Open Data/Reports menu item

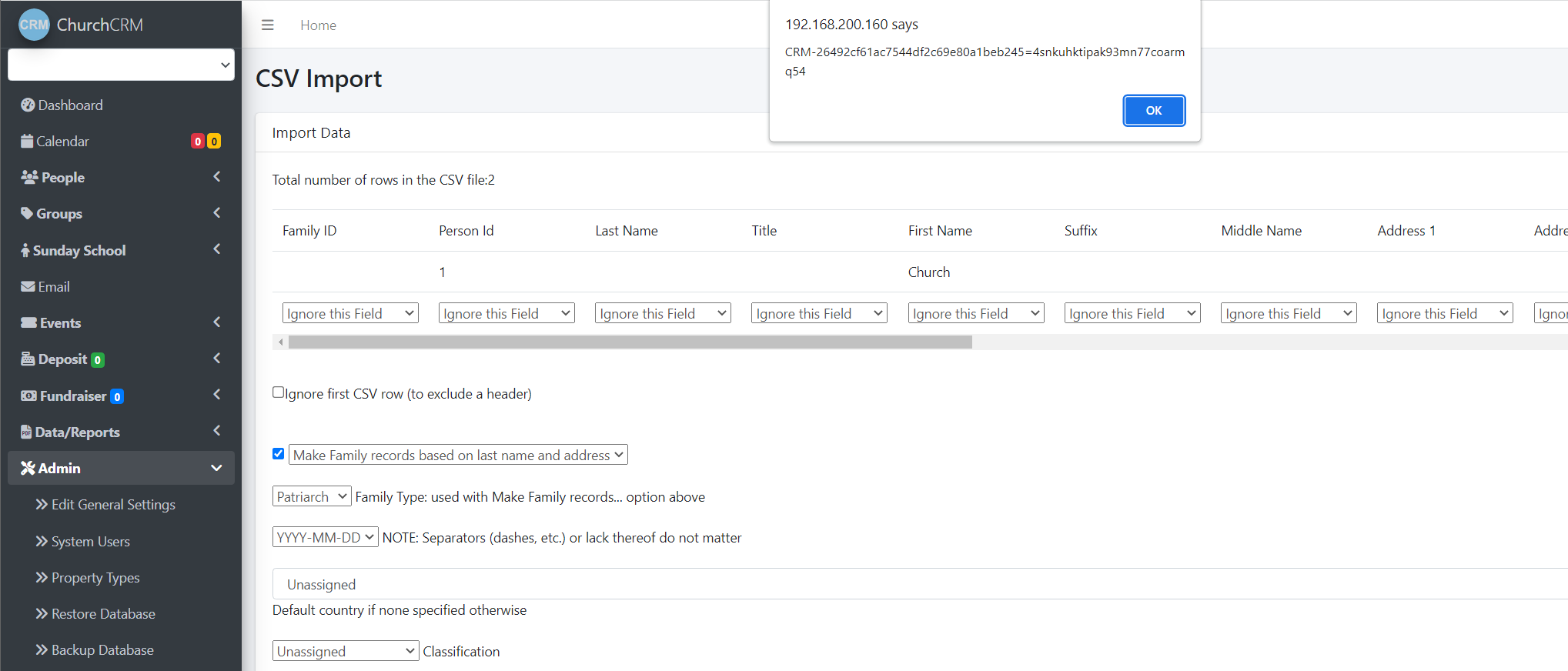[121, 432]
